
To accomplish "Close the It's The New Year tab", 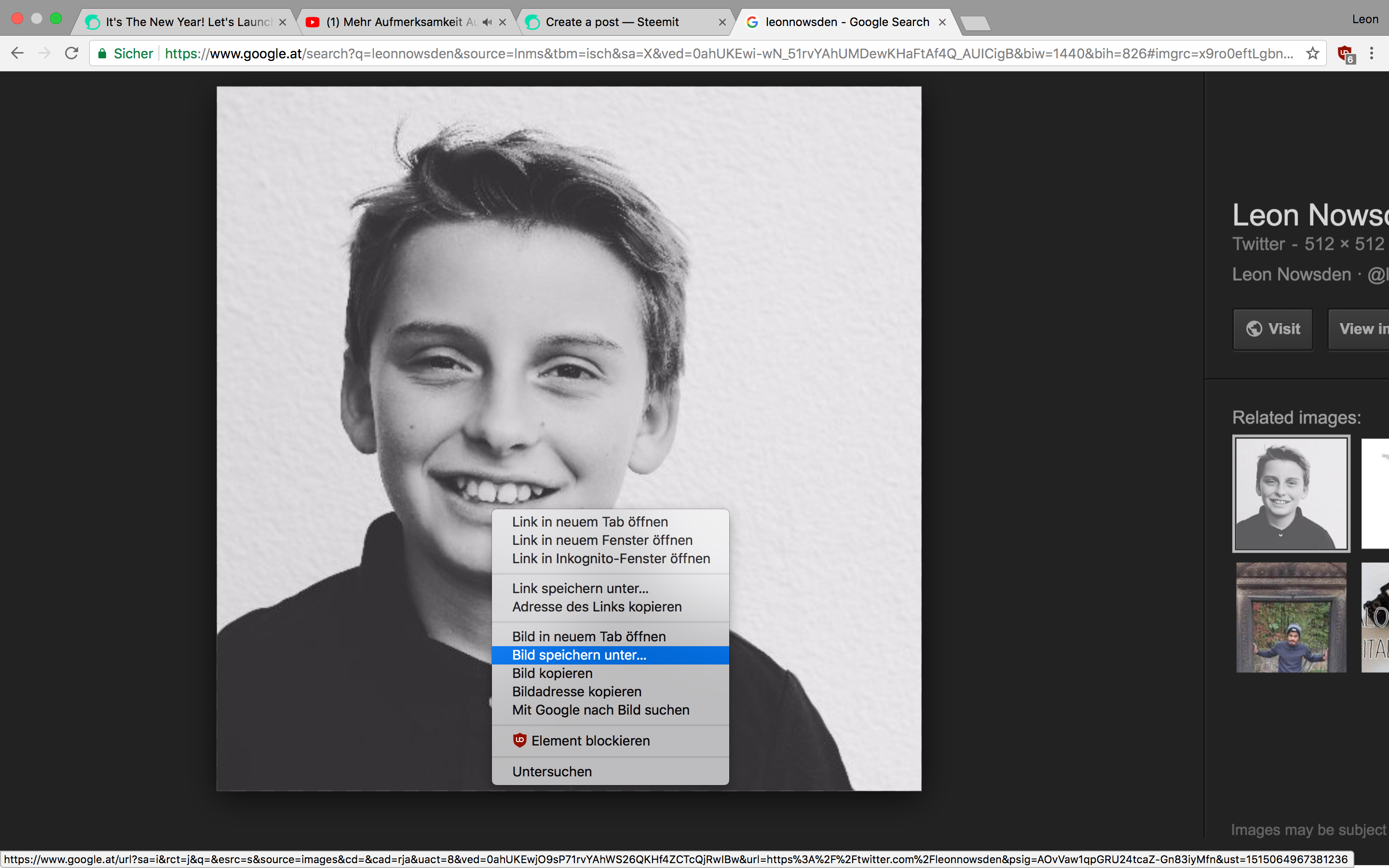I will (283, 22).
